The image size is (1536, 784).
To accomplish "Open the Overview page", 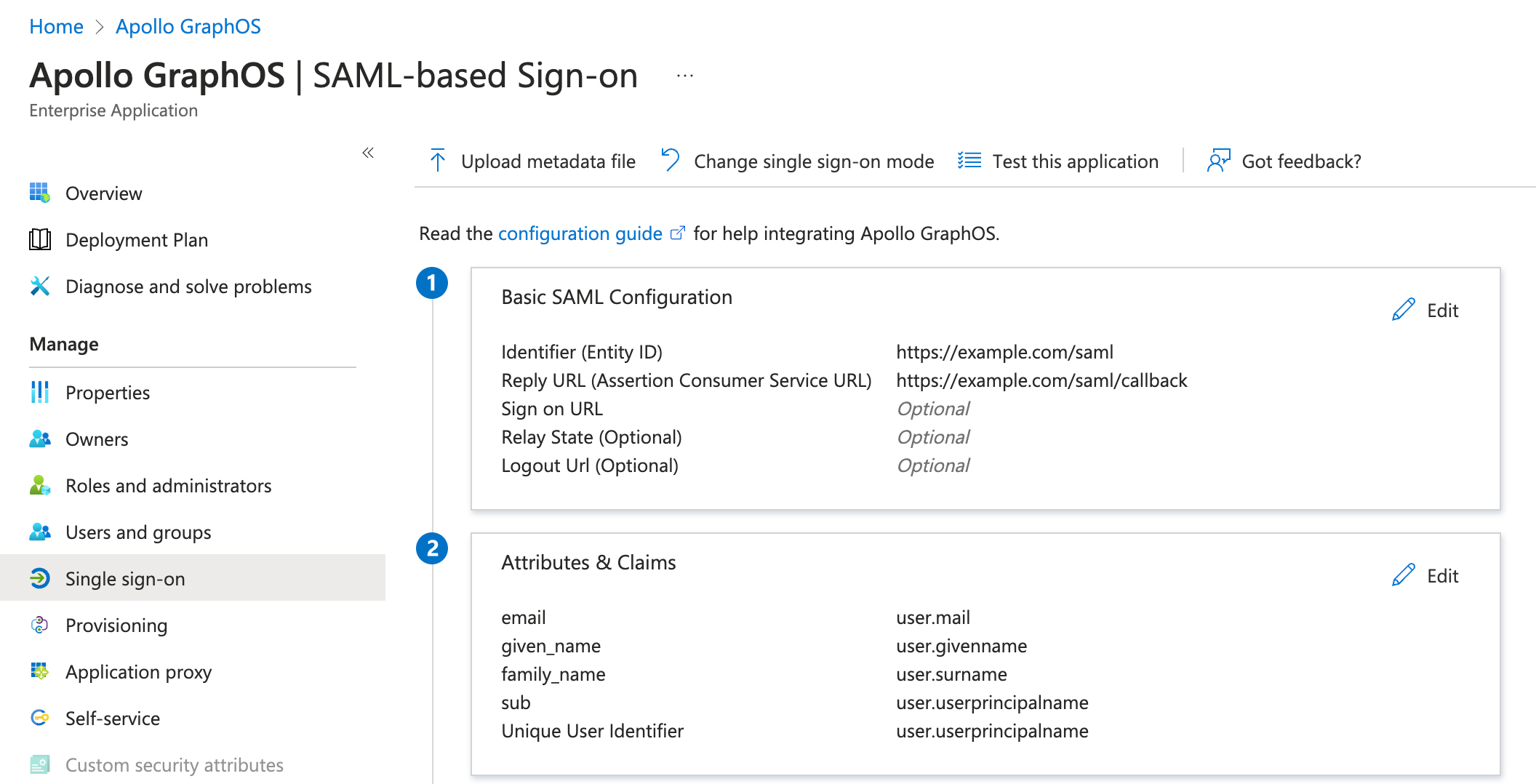I will tap(103, 193).
